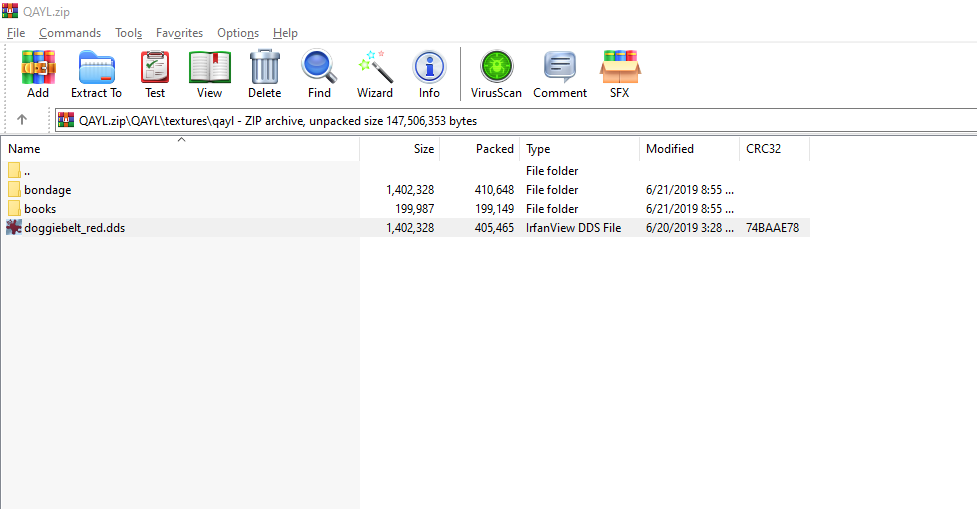This screenshot has height=509, width=977.
Task: Click size value 199,987
Action: coord(415,208)
